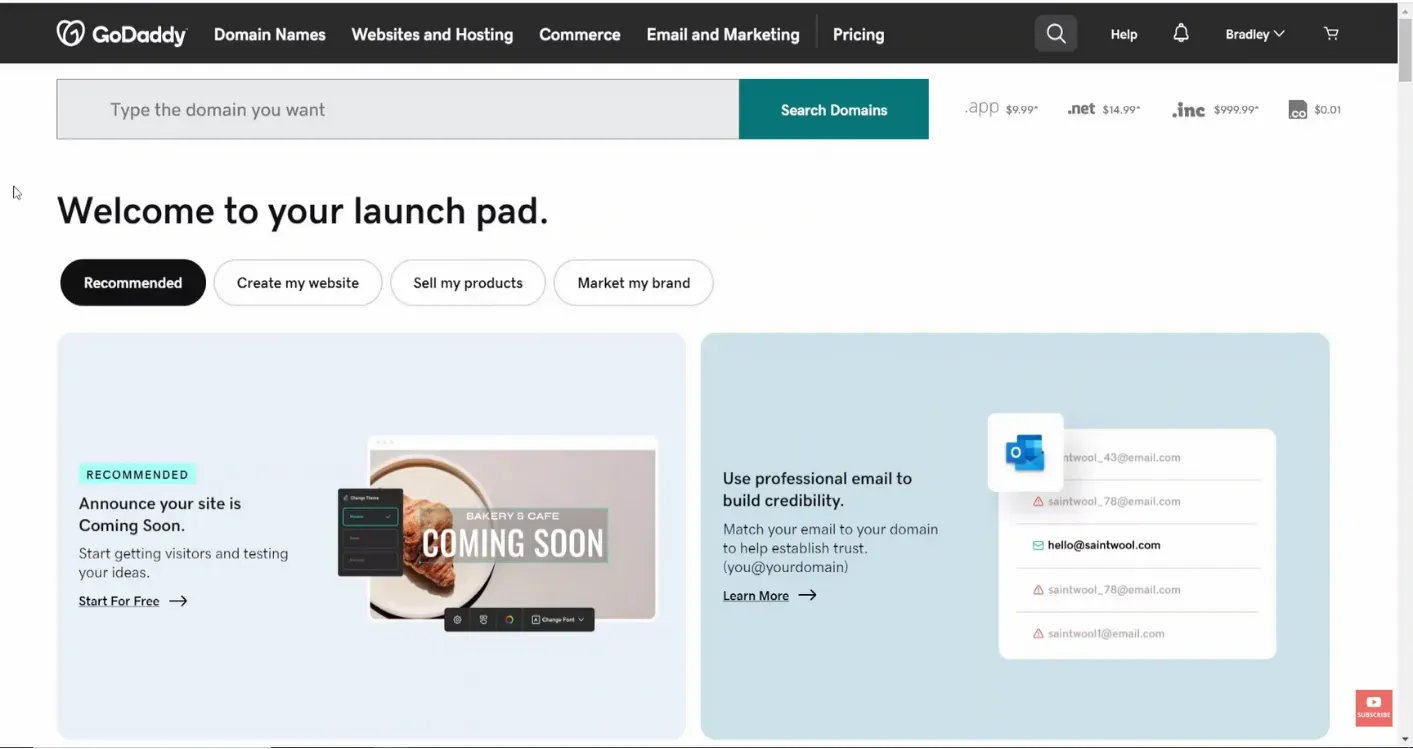
Task: Switch to Create my website tab
Action: 298,283
